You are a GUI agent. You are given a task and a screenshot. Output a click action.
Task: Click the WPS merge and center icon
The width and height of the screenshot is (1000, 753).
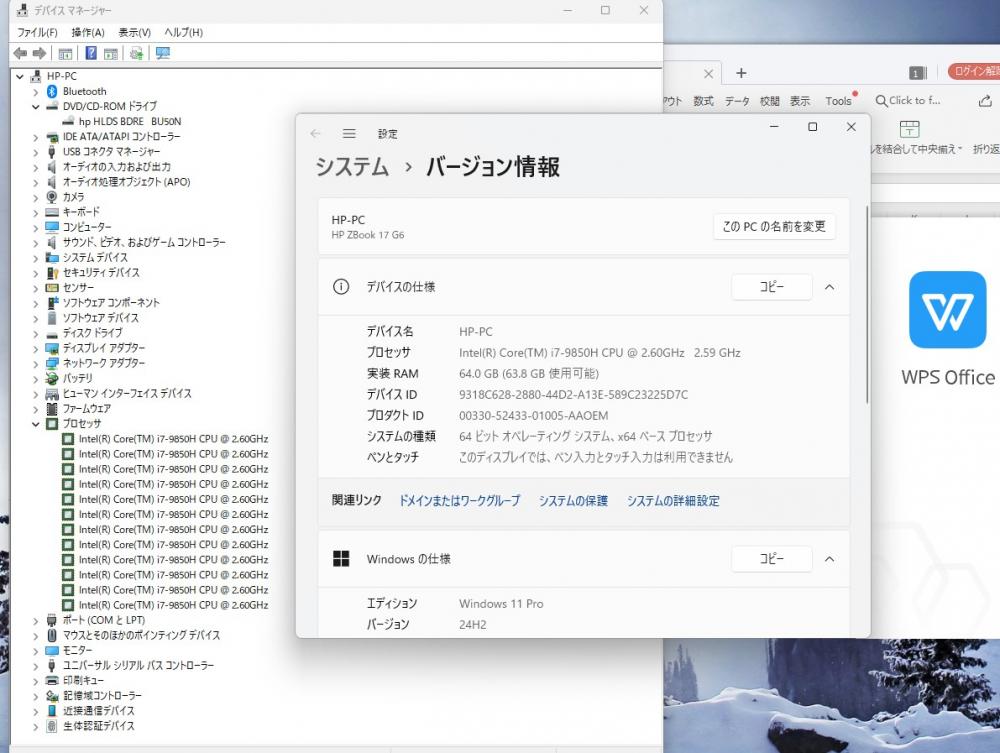(x=909, y=129)
